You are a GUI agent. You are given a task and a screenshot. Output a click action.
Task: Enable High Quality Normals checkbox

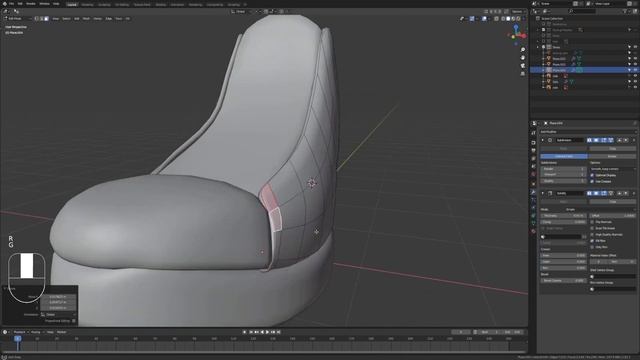pyautogui.click(x=592, y=235)
